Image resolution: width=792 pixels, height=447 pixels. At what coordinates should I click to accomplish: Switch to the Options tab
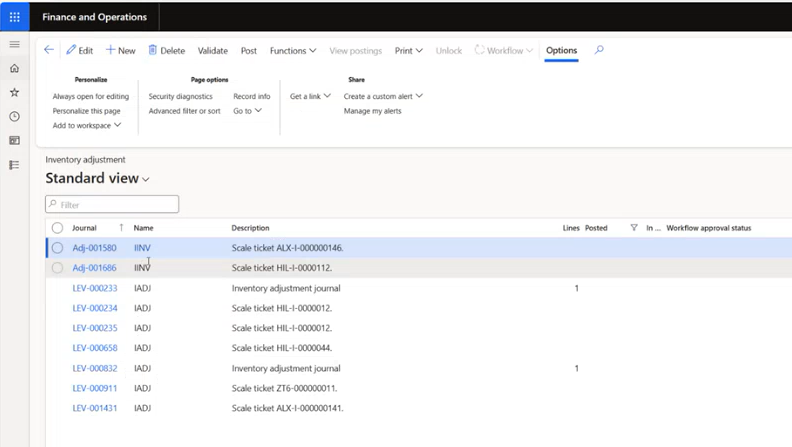tap(561, 51)
